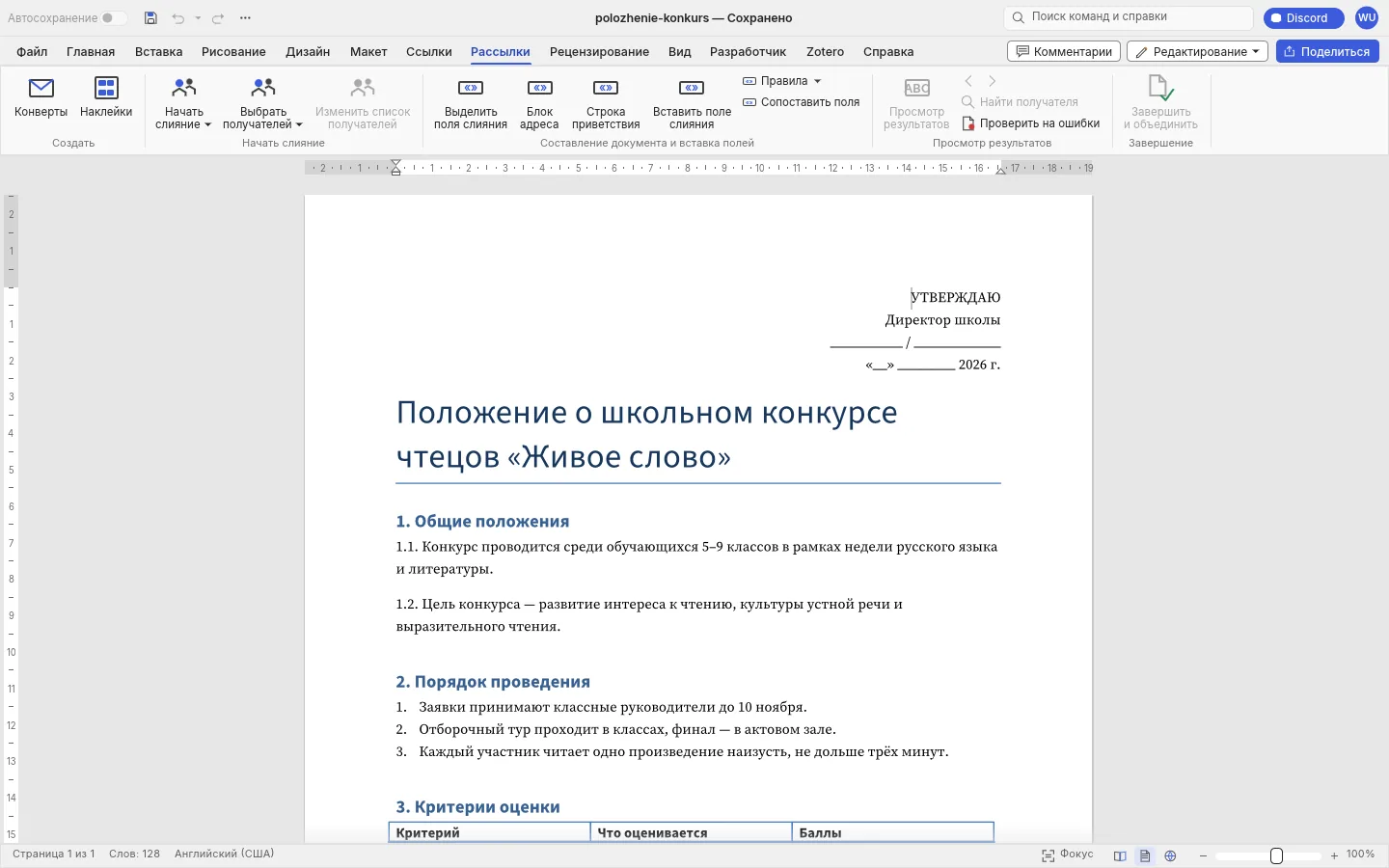Open the Rules (Правила) dropdown

(x=782, y=81)
